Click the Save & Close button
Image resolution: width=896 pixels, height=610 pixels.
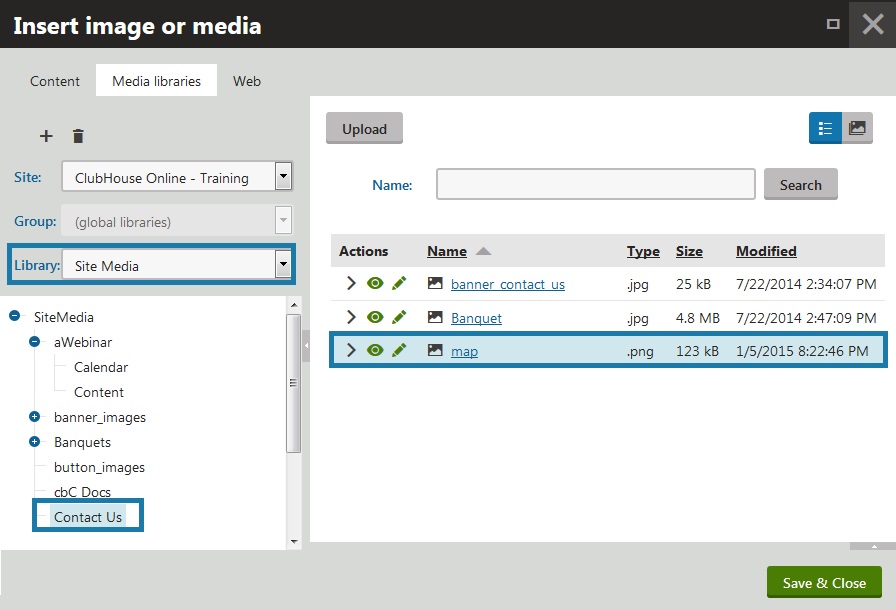coord(824,583)
